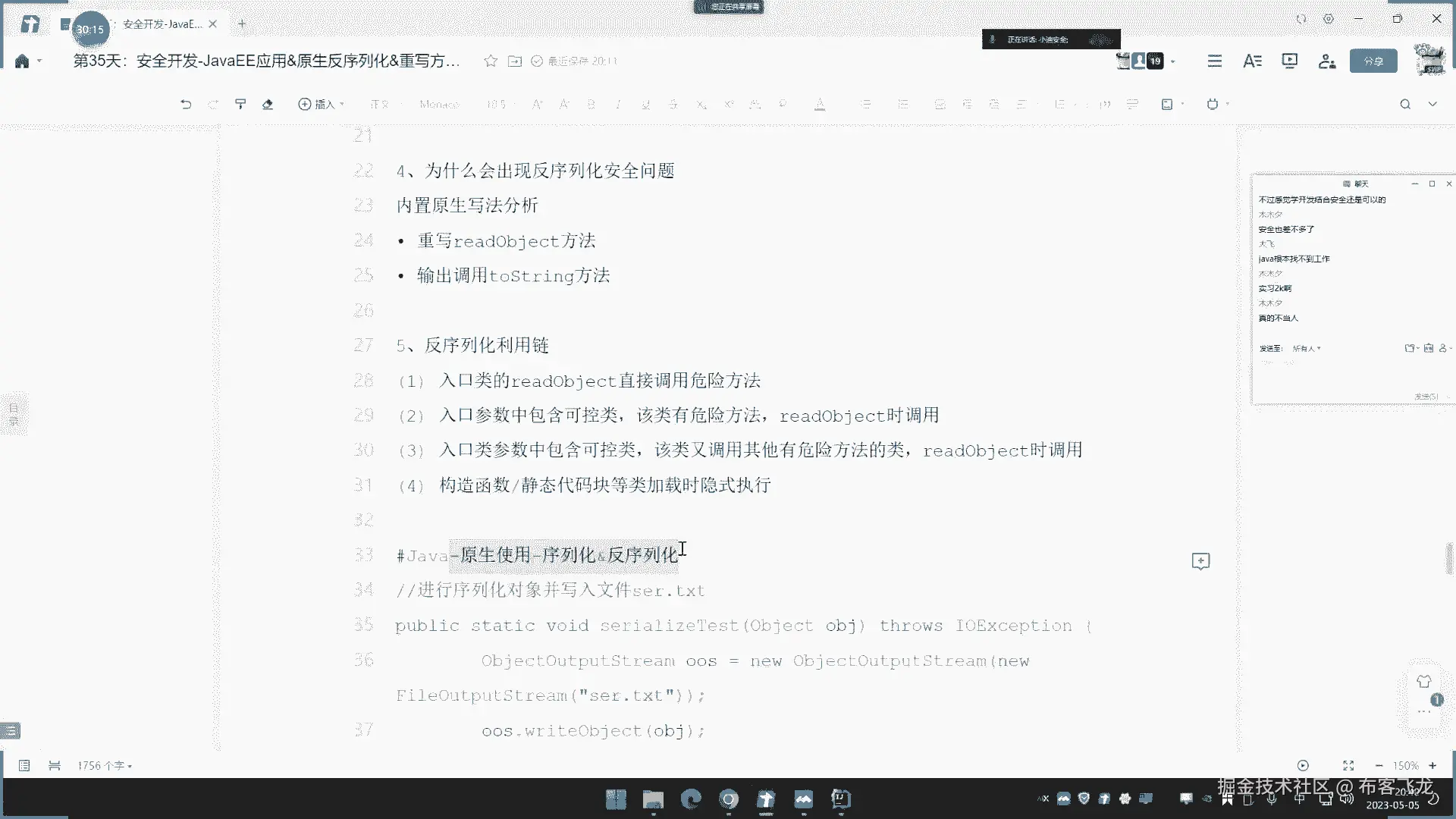Click the blue 分享 share button
The image size is (1456, 819).
[1373, 61]
